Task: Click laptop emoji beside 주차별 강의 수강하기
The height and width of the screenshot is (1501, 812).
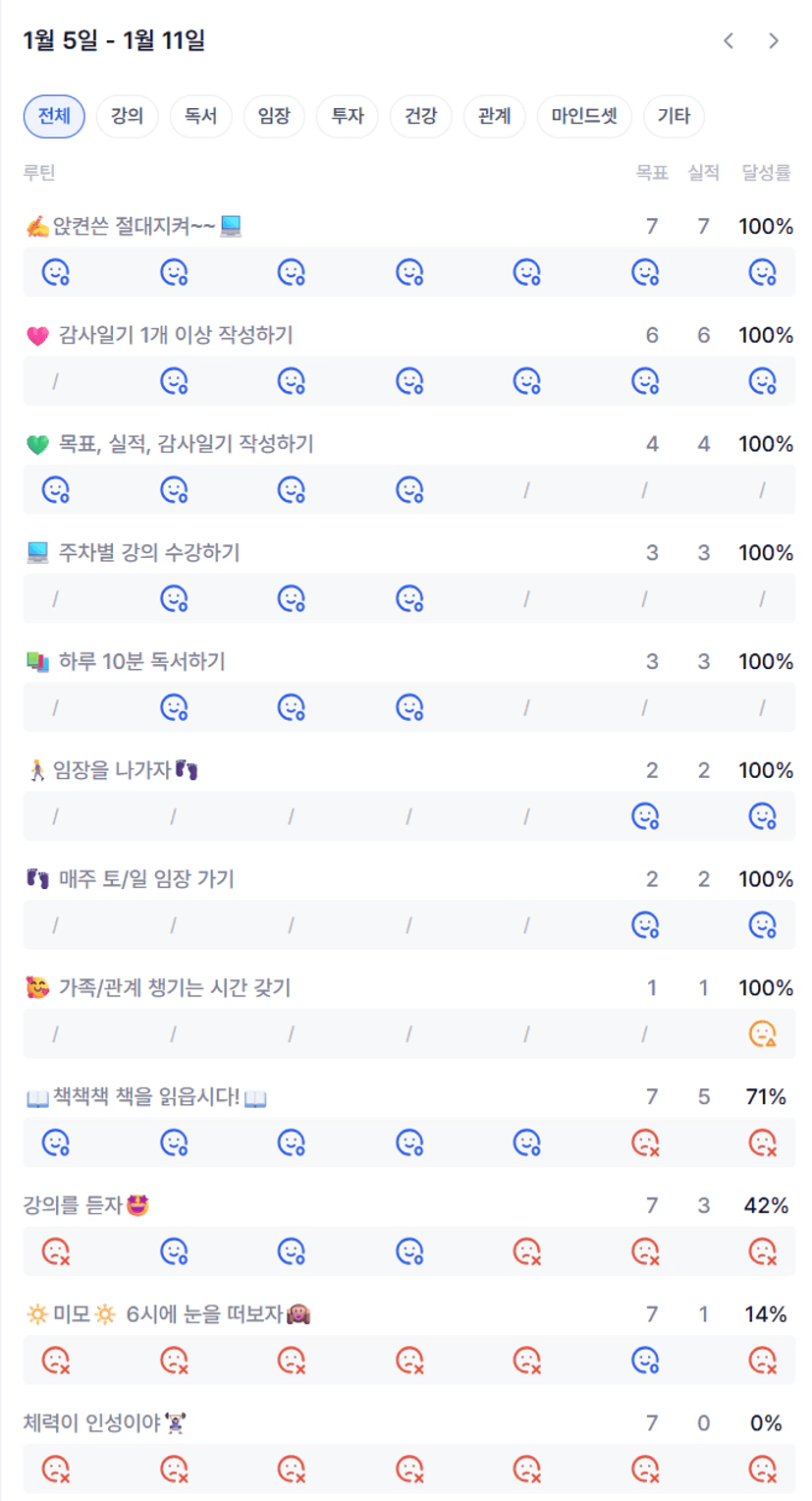Action: (x=37, y=553)
